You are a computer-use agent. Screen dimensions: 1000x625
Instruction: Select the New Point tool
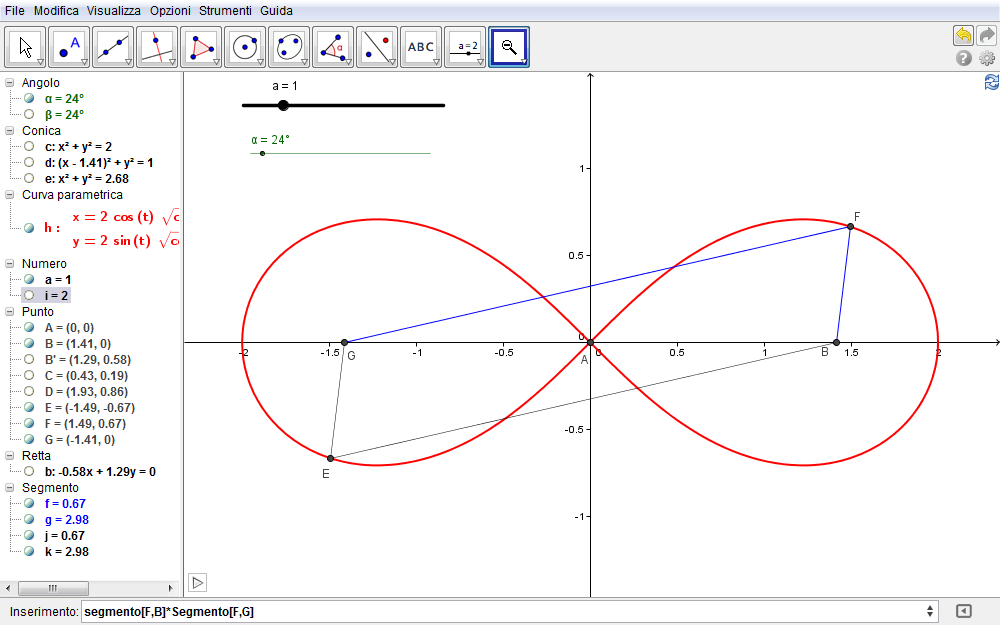pos(69,47)
